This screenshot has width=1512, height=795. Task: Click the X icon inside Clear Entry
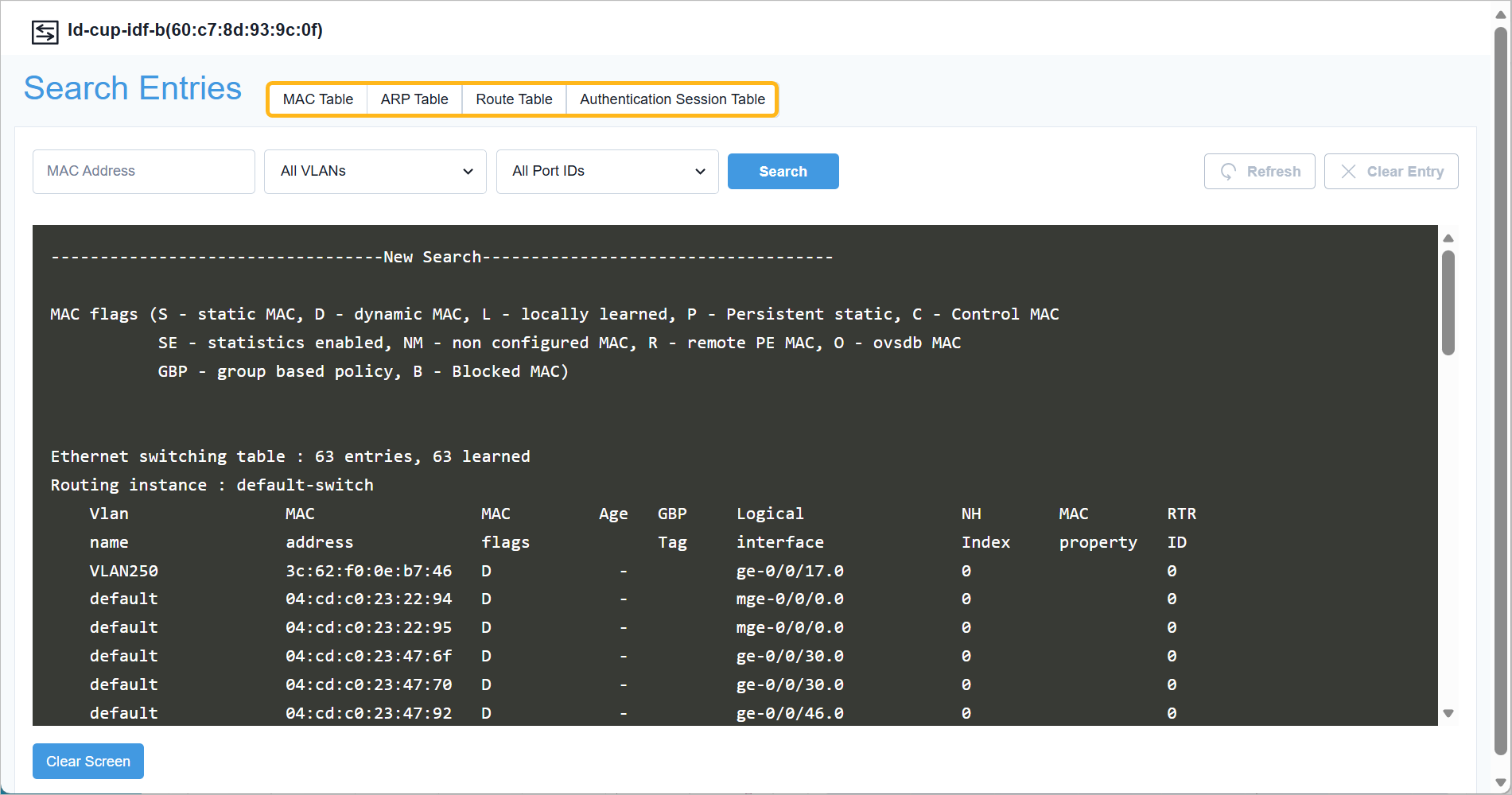[x=1349, y=171]
